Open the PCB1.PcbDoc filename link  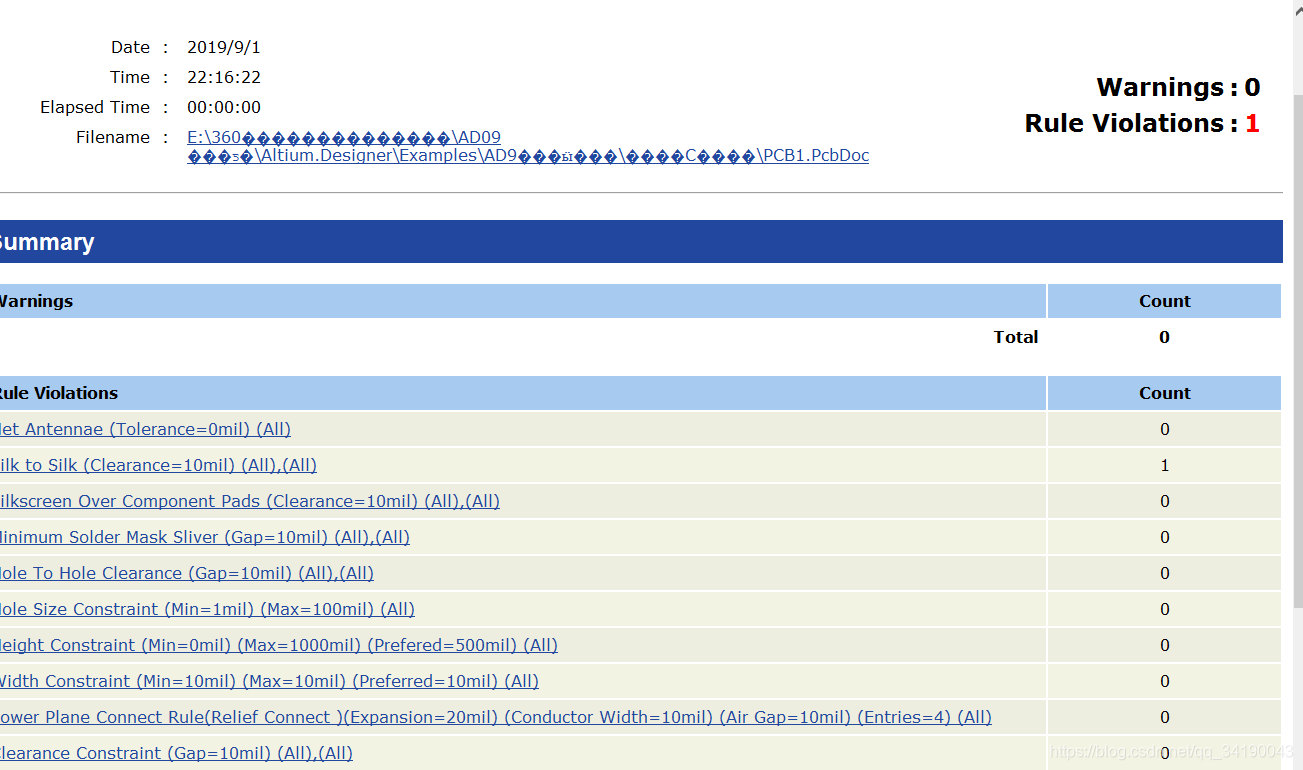pyautogui.click(x=528, y=146)
